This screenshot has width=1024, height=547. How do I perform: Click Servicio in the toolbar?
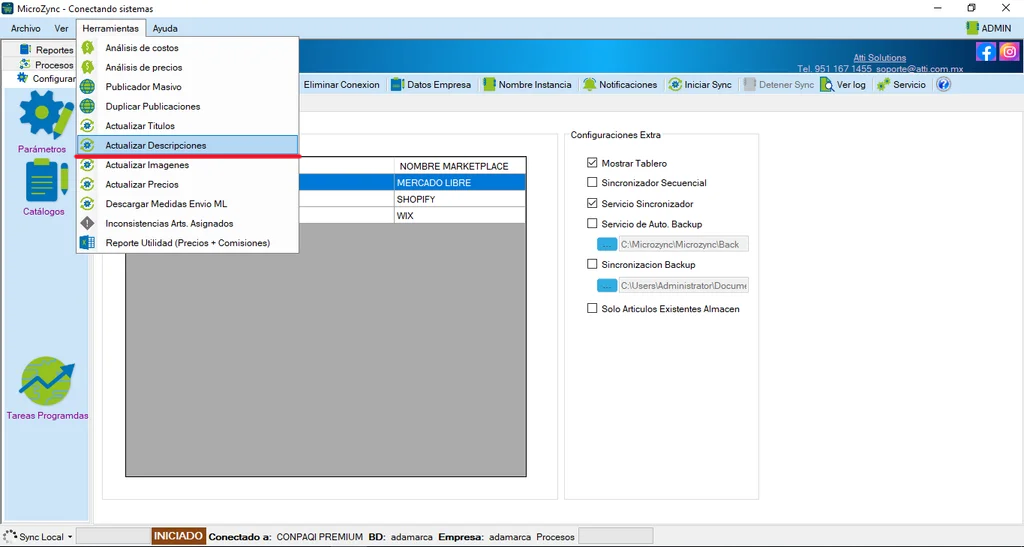[x=901, y=85]
